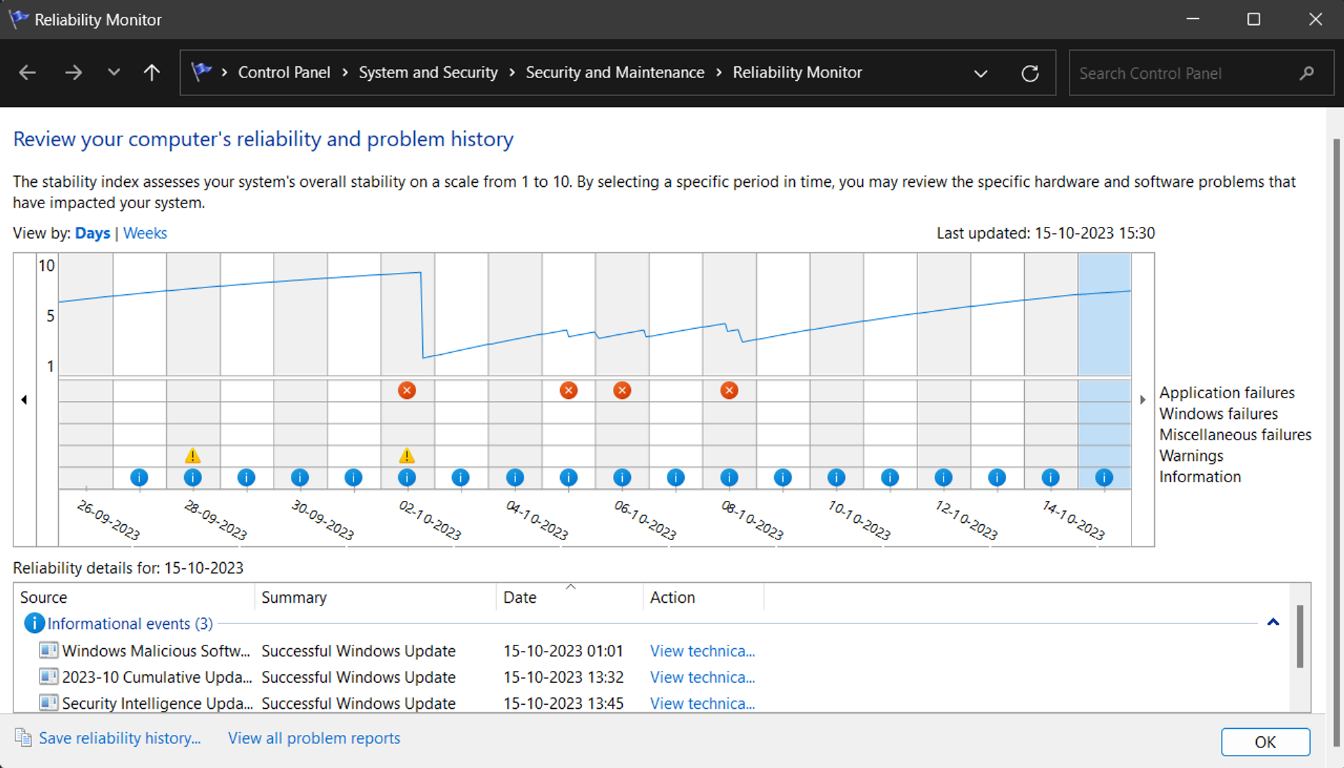Expand the chevron before Control Panel
Image resolution: width=1344 pixels, height=768 pixels.
[224, 73]
